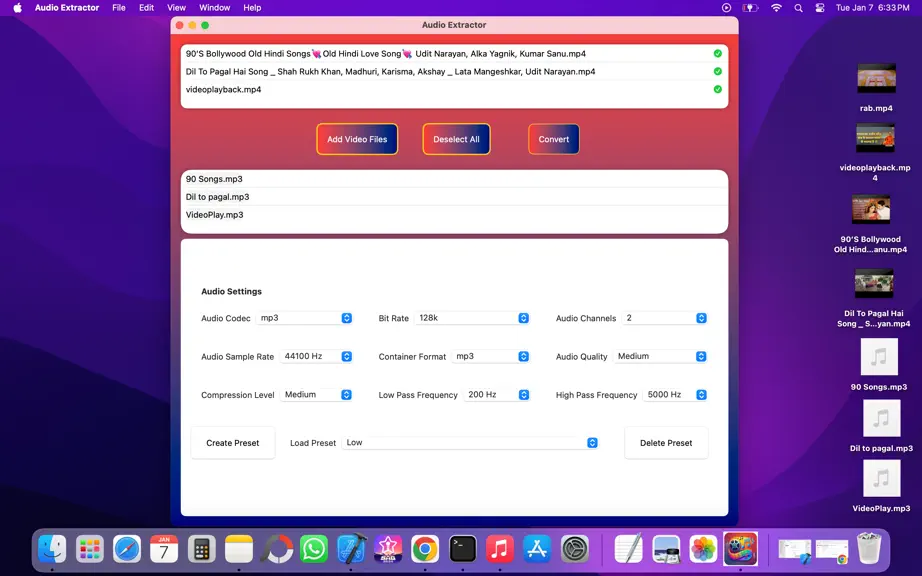The height and width of the screenshot is (576, 922).
Task: Open Calculator from the Dock
Action: 202,550
